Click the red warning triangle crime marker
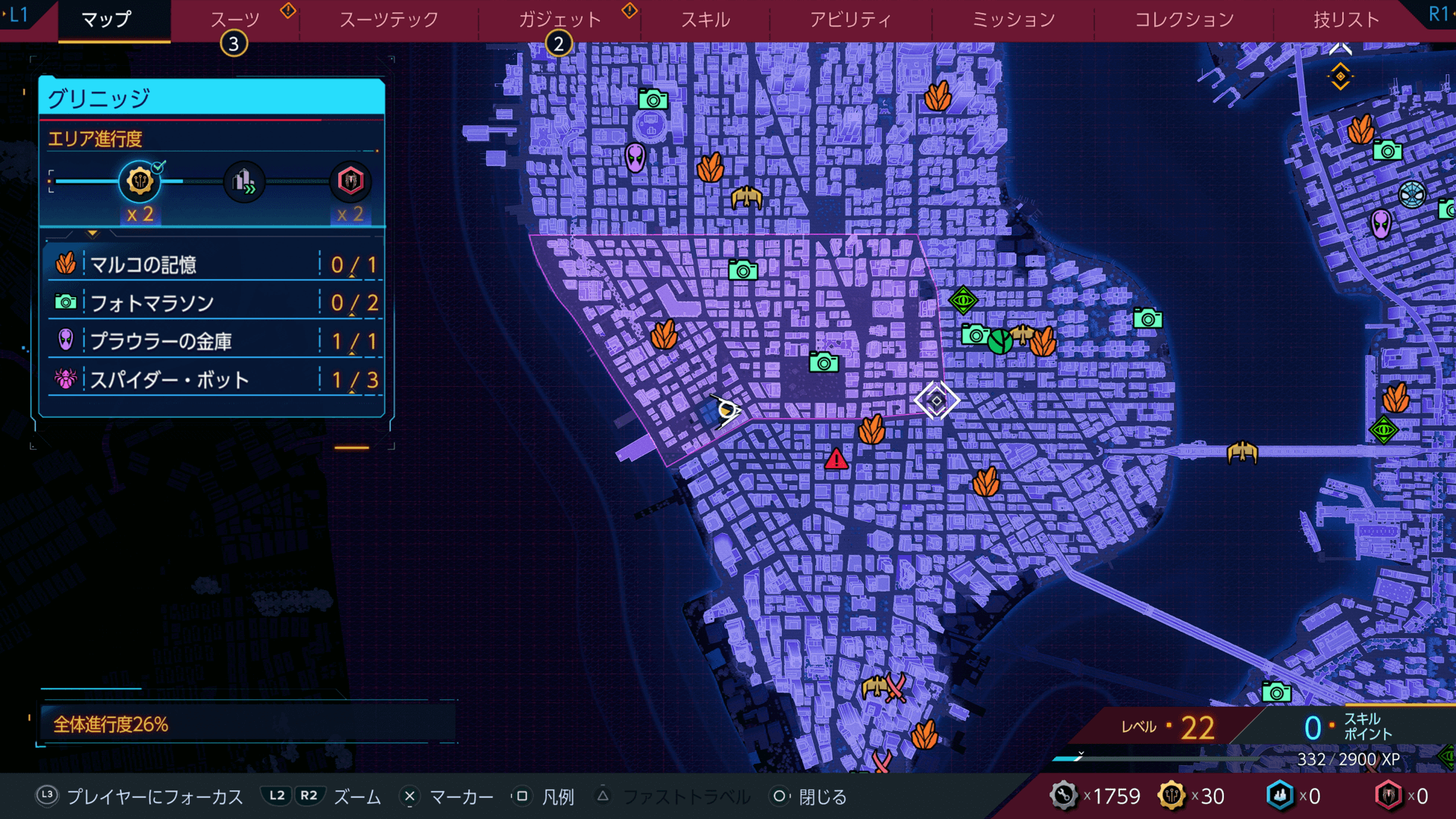The width and height of the screenshot is (1456, 819). coord(836,460)
